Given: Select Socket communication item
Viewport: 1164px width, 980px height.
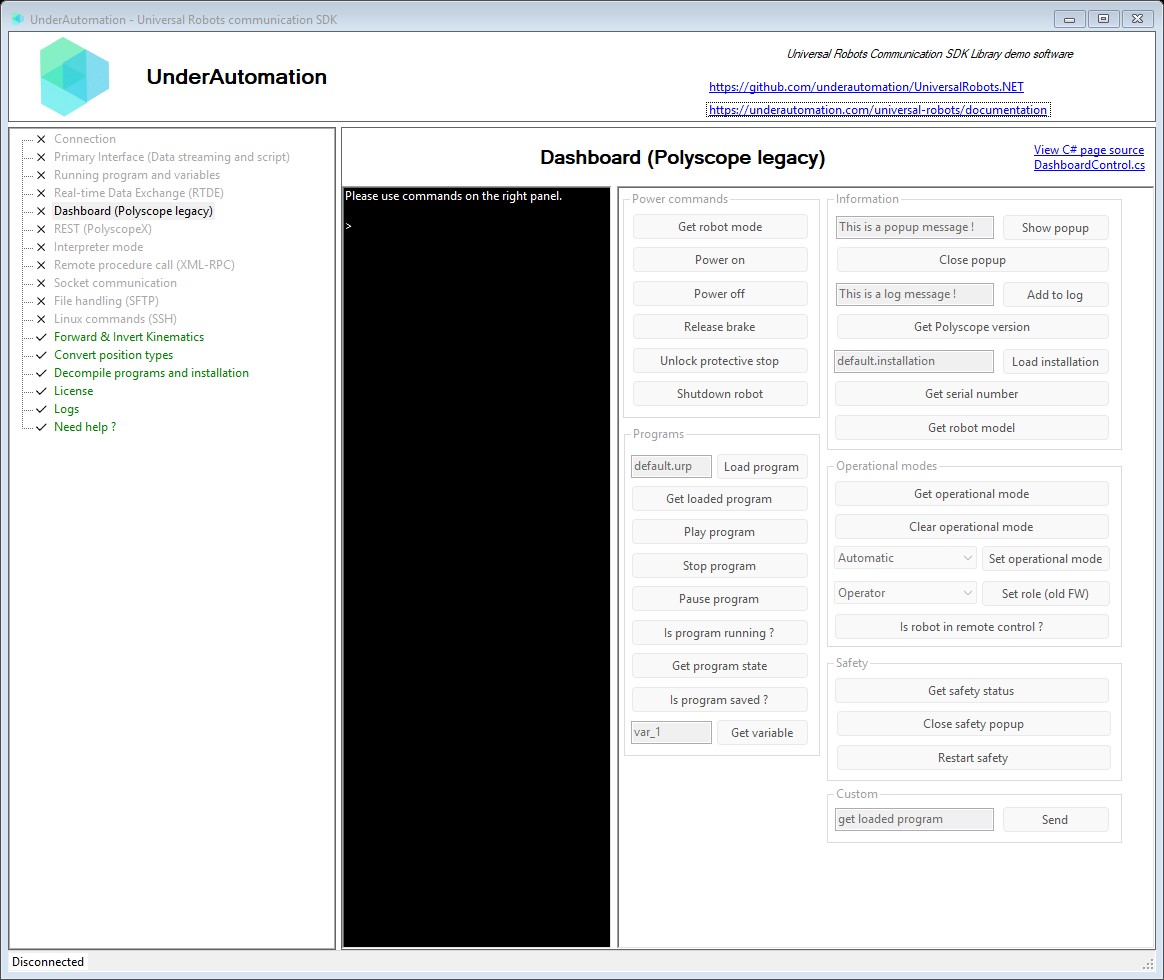Looking at the screenshot, I should 115,283.
